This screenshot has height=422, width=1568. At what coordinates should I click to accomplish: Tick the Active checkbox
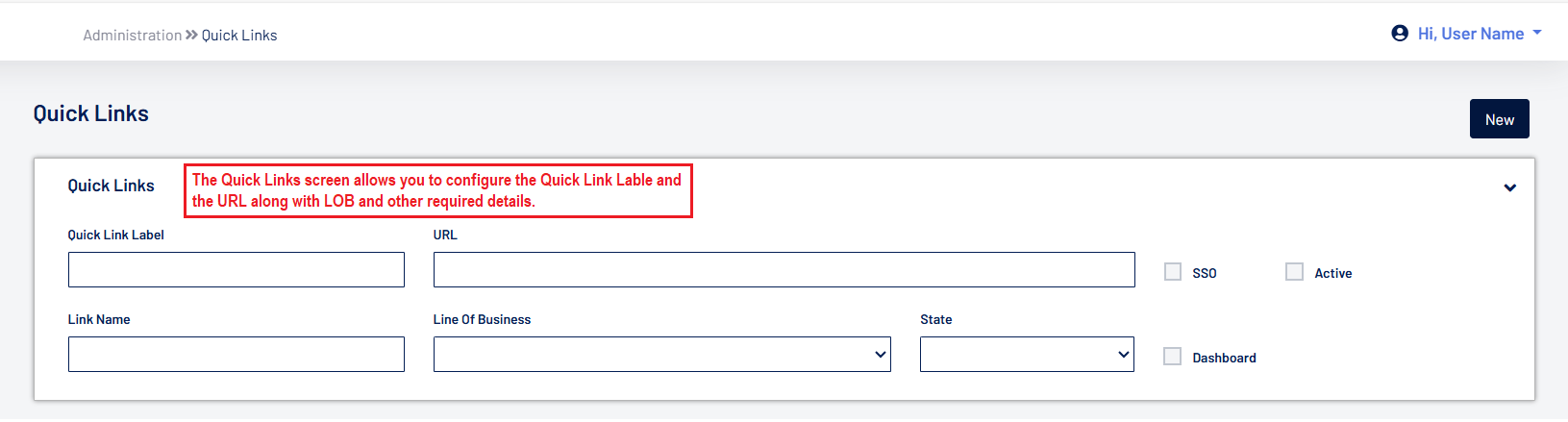click(1295, 272)
